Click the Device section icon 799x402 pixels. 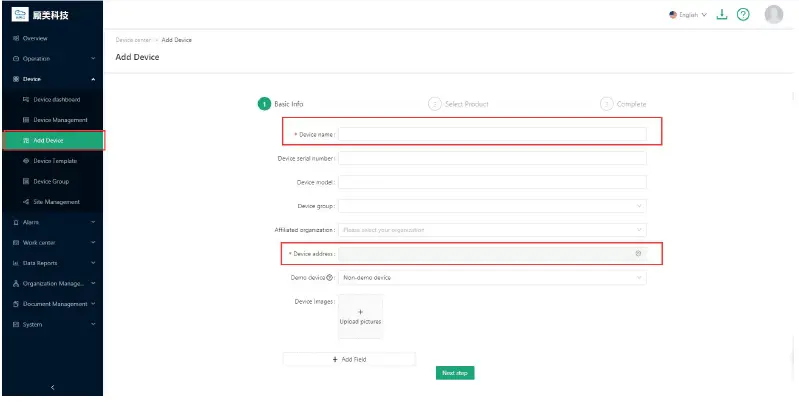pos(16,79)
